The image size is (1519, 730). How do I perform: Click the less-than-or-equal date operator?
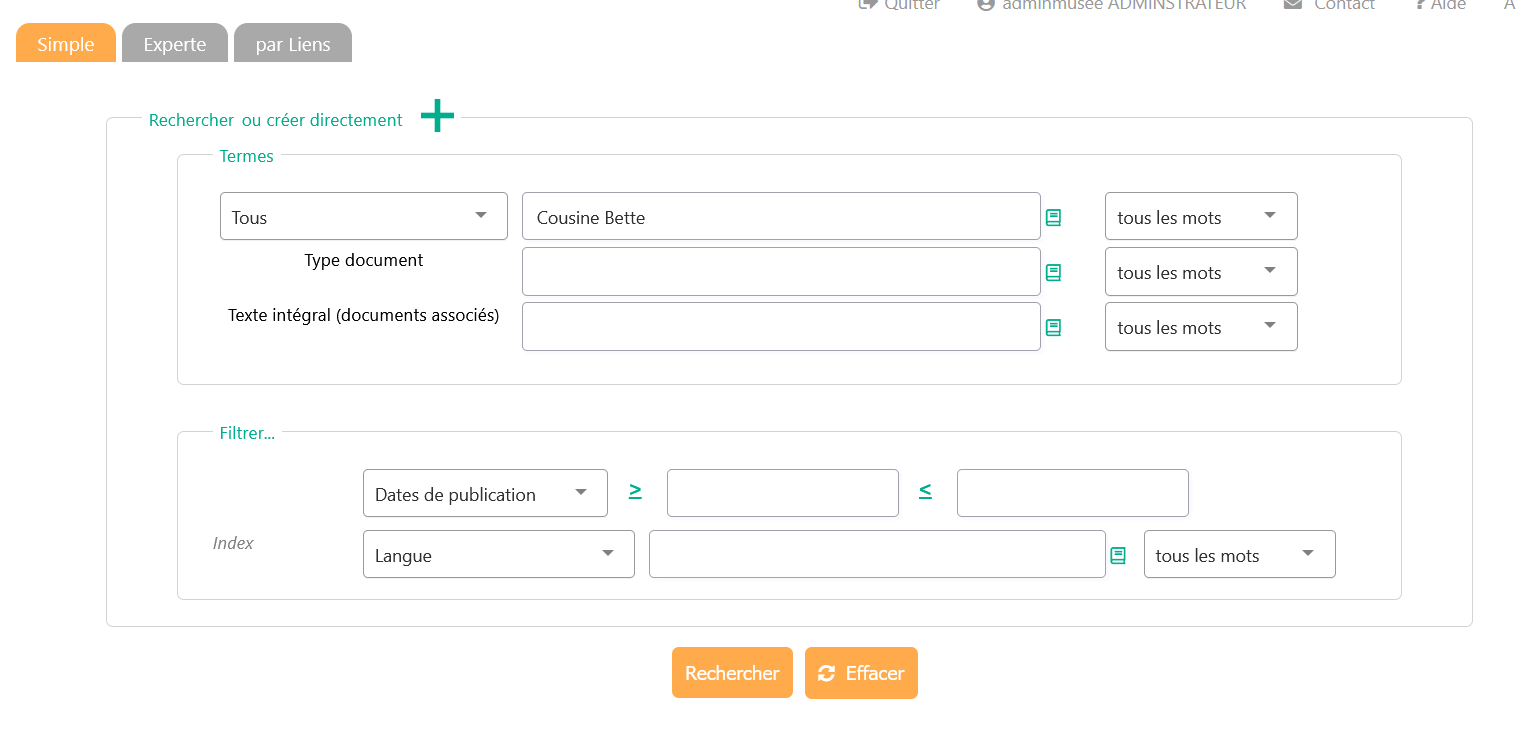pos(925,491)
